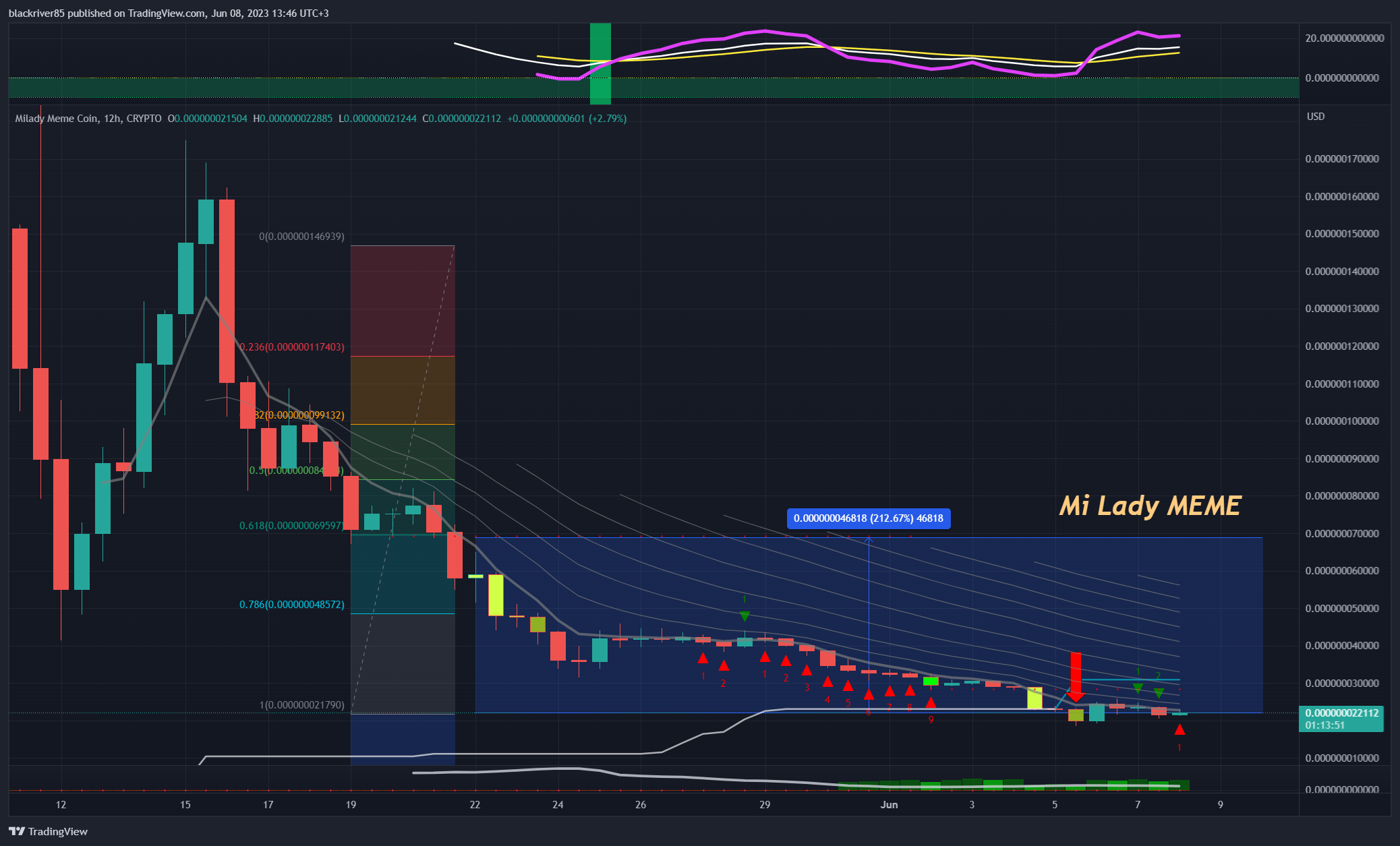This screenshot has height=846, width=1400.
Task: Click the low value L0.000000021244
Action: tap(377, 119)
